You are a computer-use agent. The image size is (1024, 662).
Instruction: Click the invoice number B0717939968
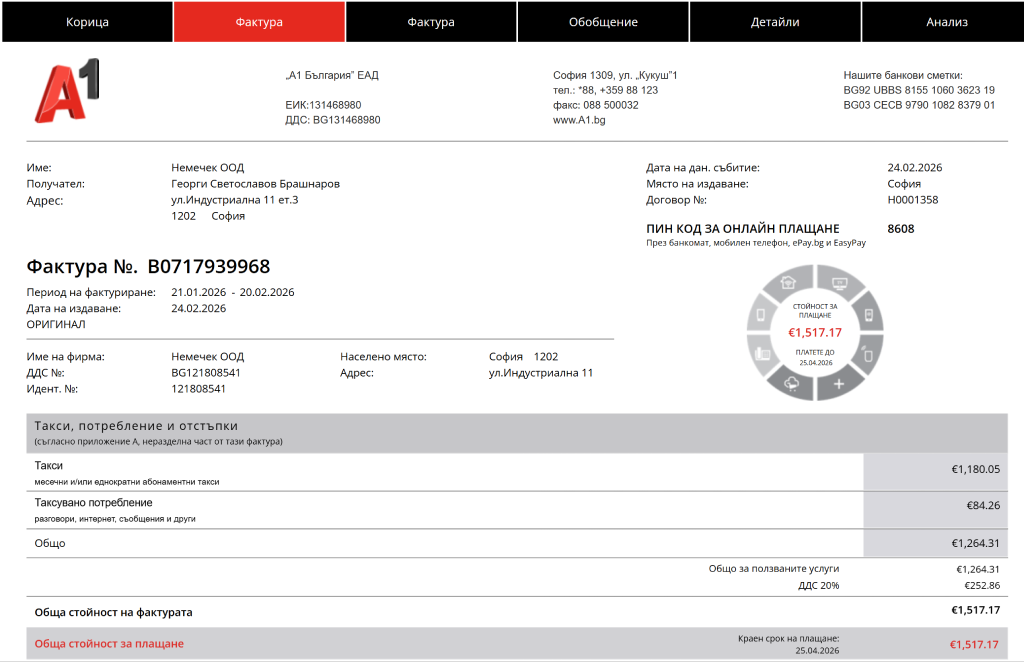pos(208,266)
